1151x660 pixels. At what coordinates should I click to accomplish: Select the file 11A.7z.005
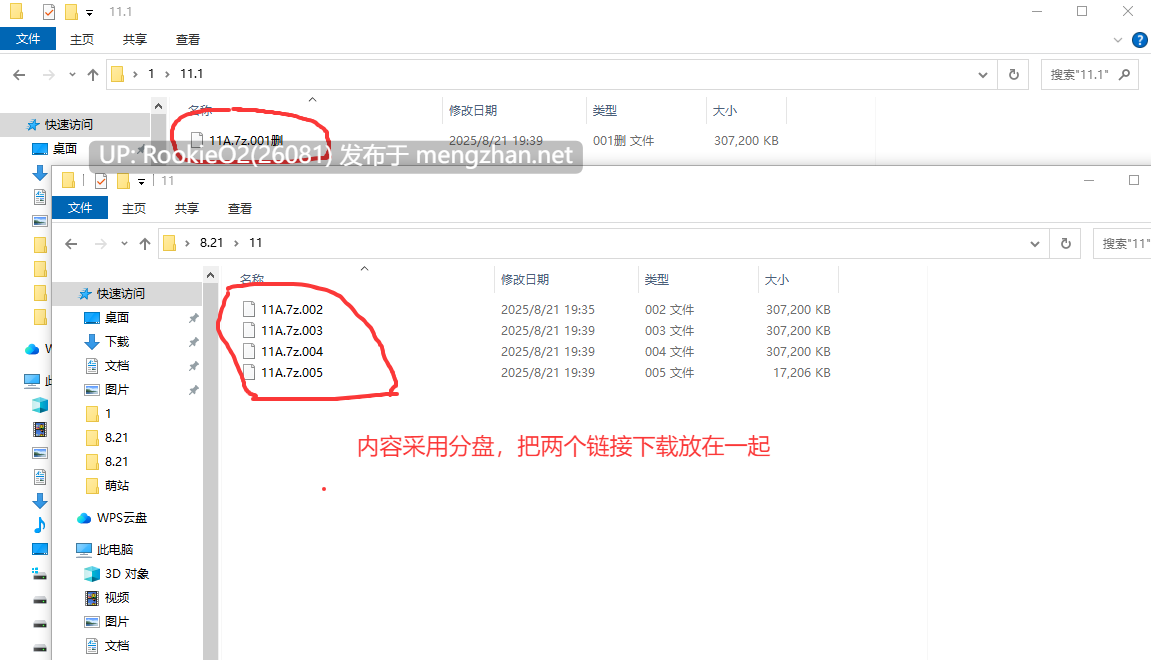point(292,373)
